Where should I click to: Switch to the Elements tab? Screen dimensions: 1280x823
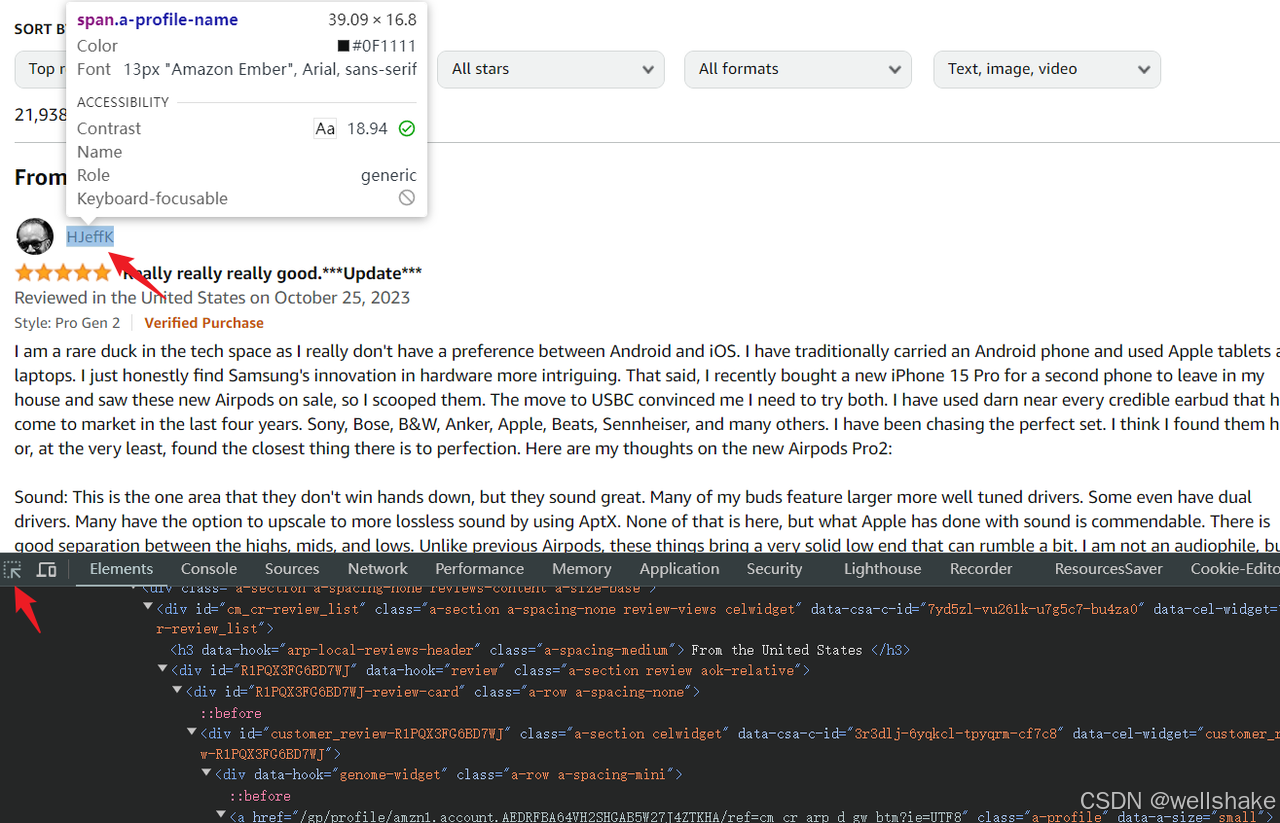pyautogui.click(x=121, y=569)
